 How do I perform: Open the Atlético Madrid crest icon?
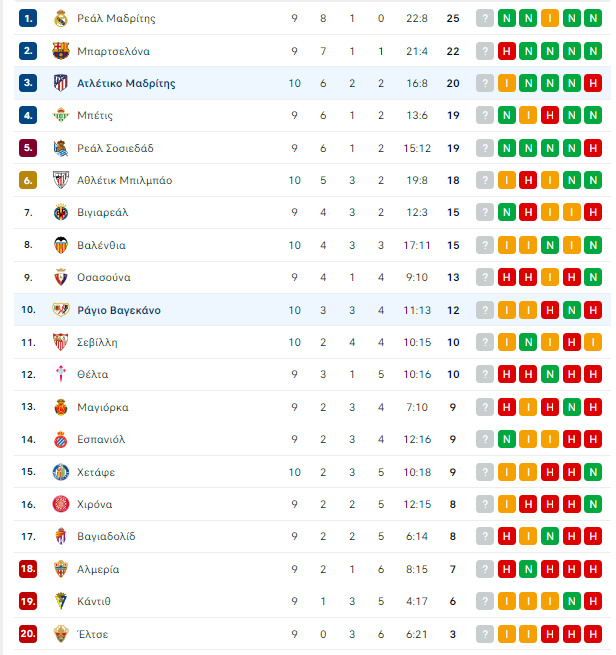(x=61, y=83)
